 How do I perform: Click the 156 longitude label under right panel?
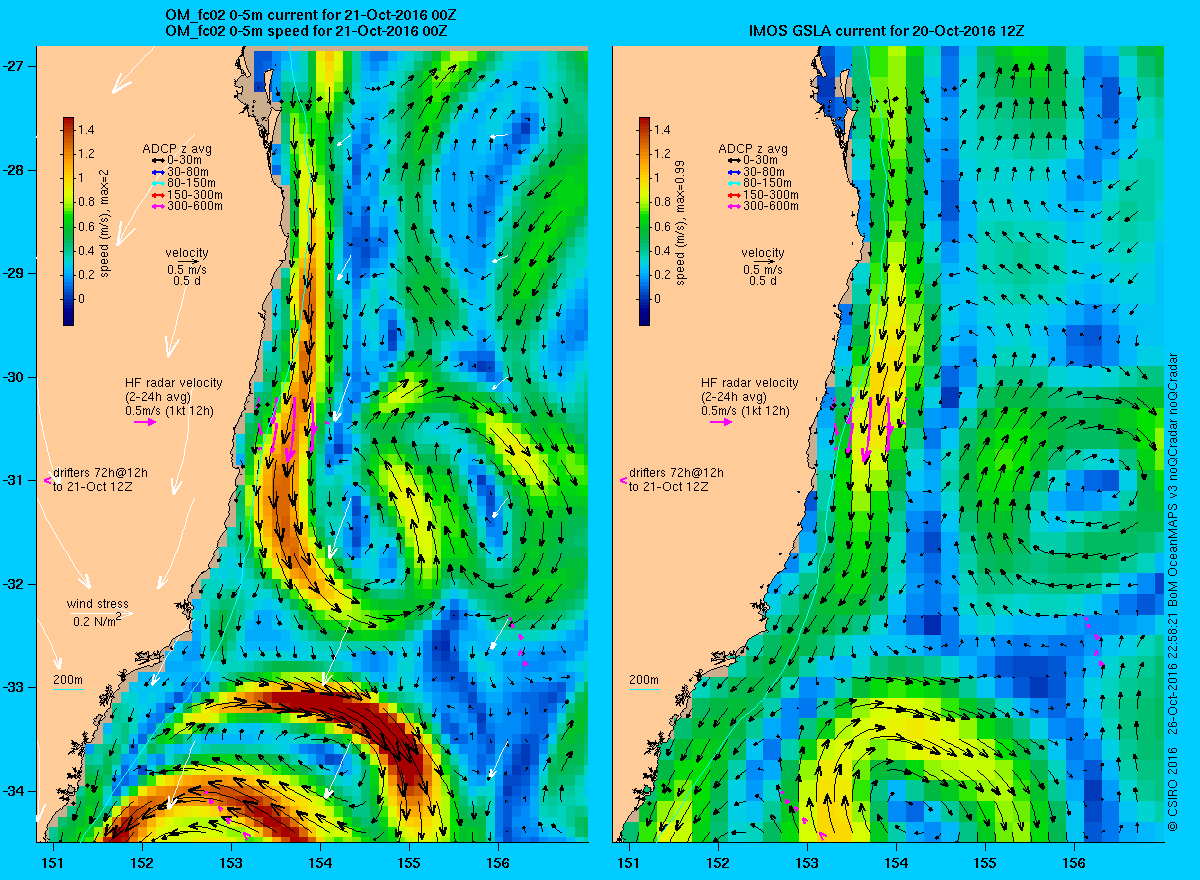[1074, 862]
